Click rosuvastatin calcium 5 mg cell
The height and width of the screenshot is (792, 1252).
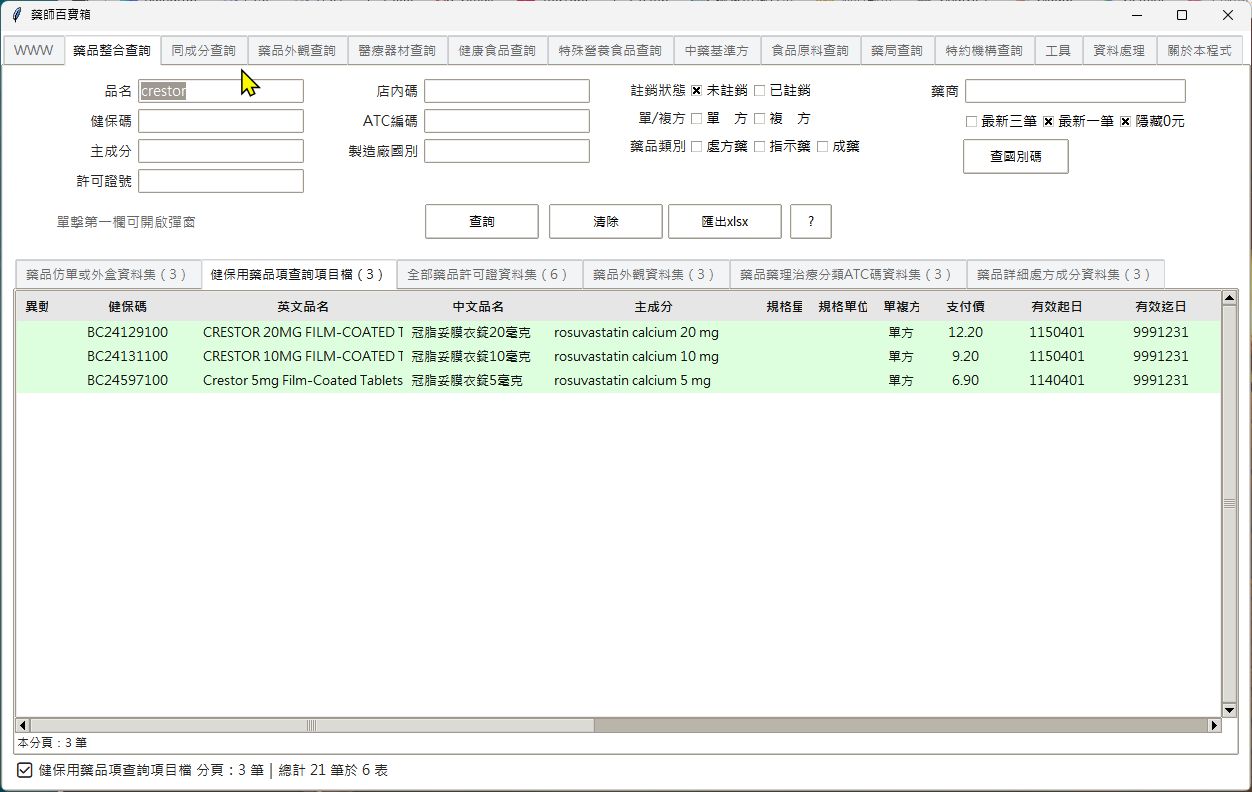point(632,381)
